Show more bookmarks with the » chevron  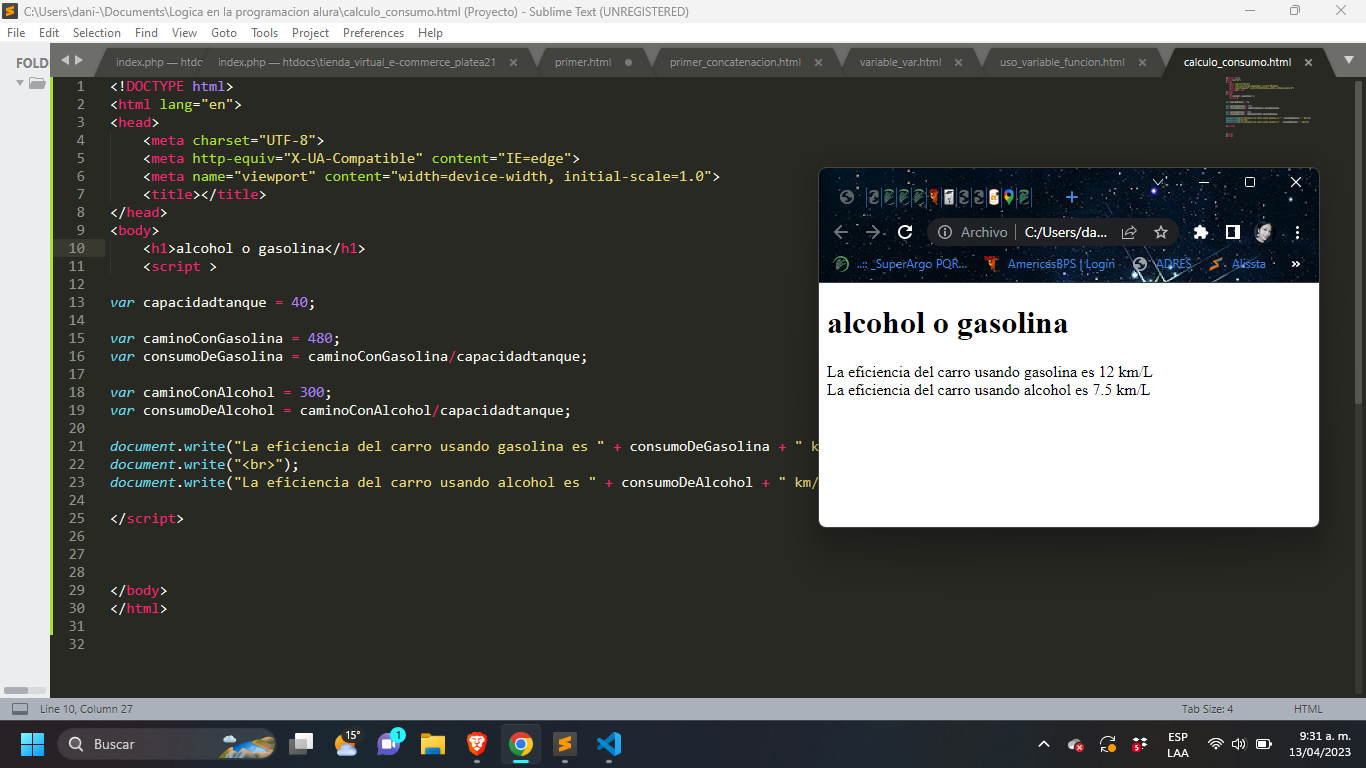pos(1296,264)
